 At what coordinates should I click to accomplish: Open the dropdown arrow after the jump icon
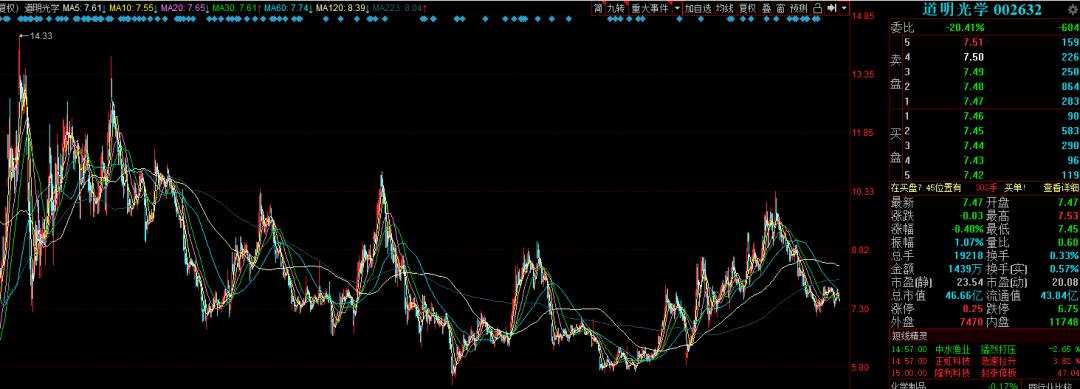click(844, 8)
